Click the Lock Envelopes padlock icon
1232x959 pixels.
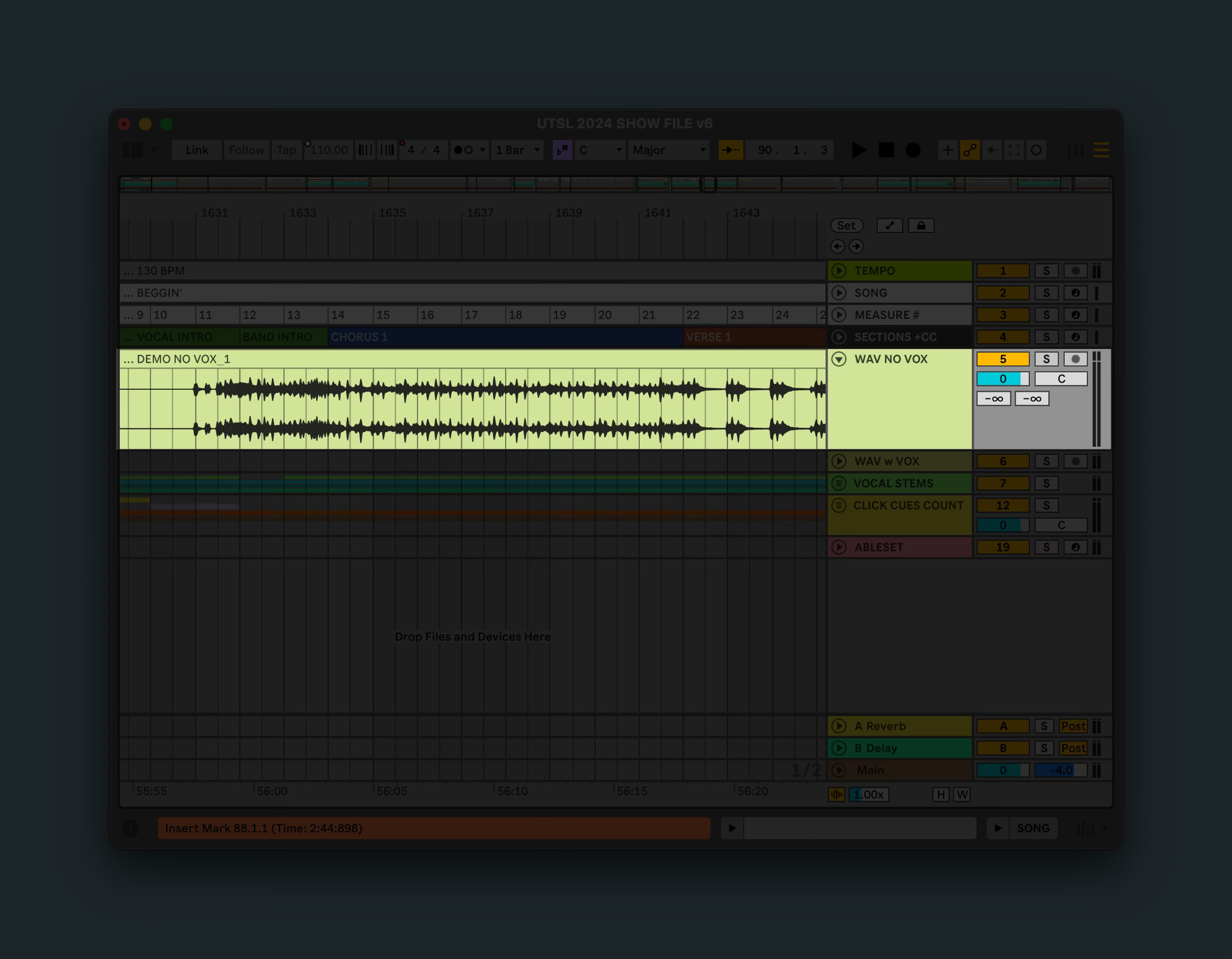pos(921,226)
